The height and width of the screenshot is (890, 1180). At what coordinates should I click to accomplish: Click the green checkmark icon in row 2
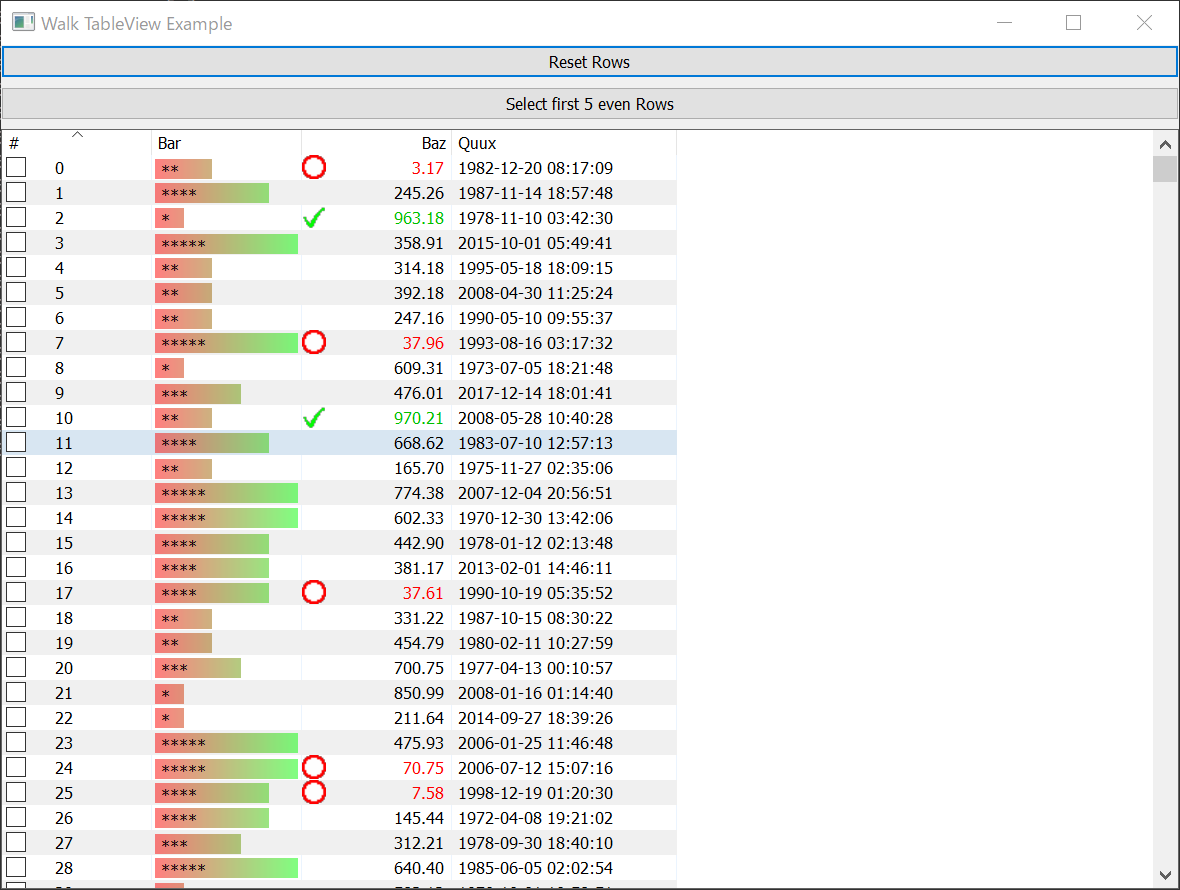coord(314,217)
